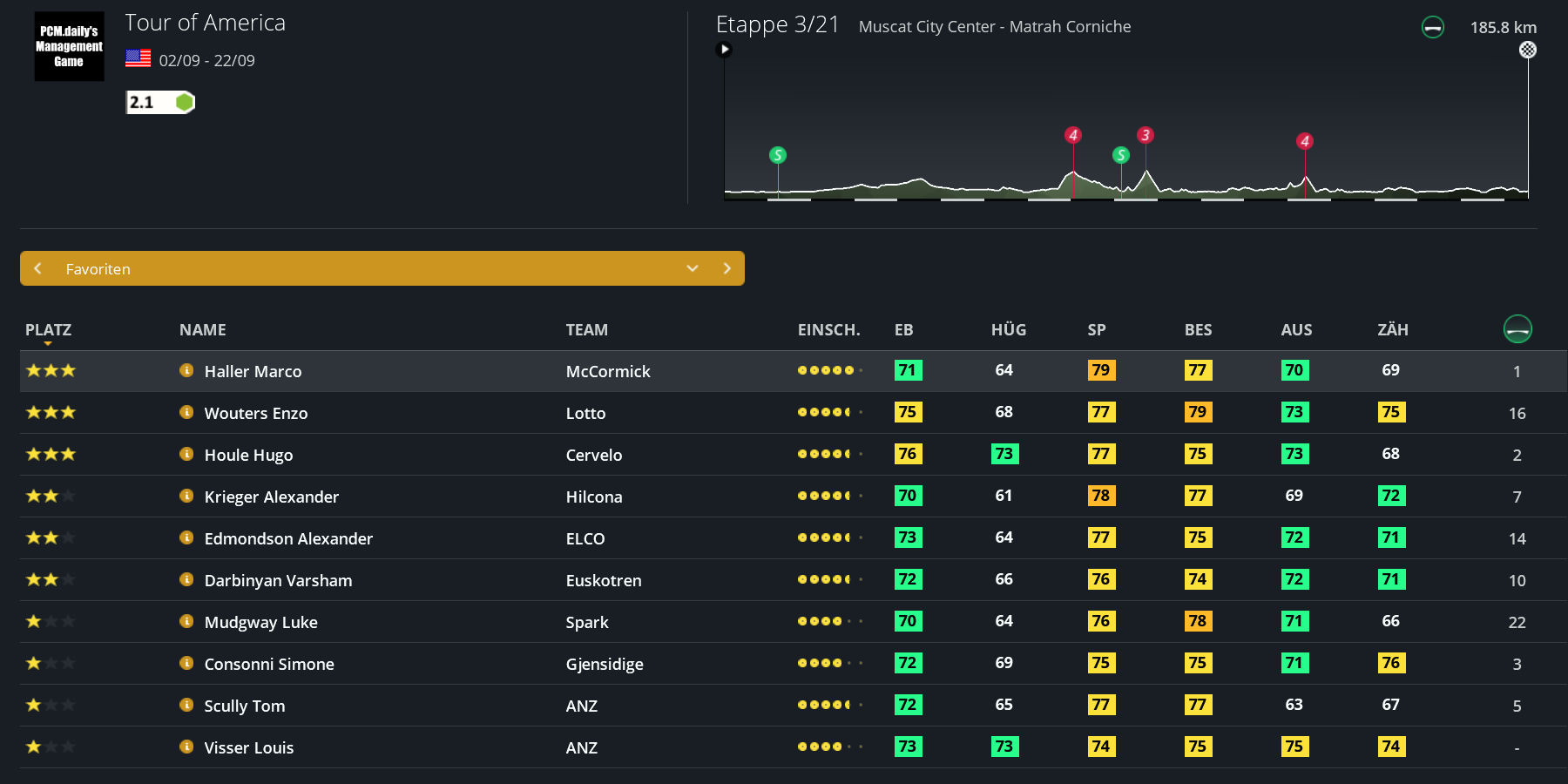
Task: Click Krieger Alexander's orange 78 sprint rating
Action: pyautogui.click(x=1101, y=496)
